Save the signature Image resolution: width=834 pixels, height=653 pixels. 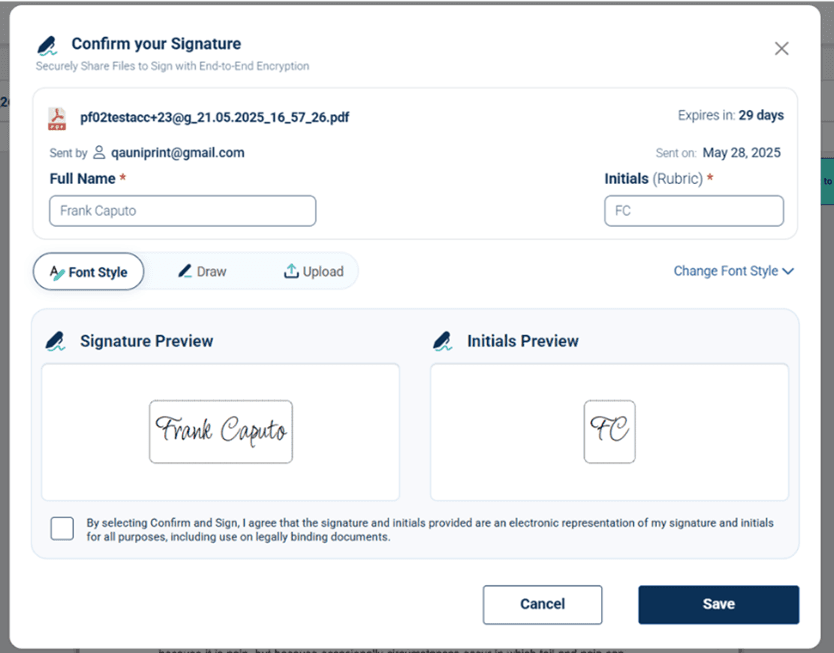pyautogui.click(x=719, y=605)
